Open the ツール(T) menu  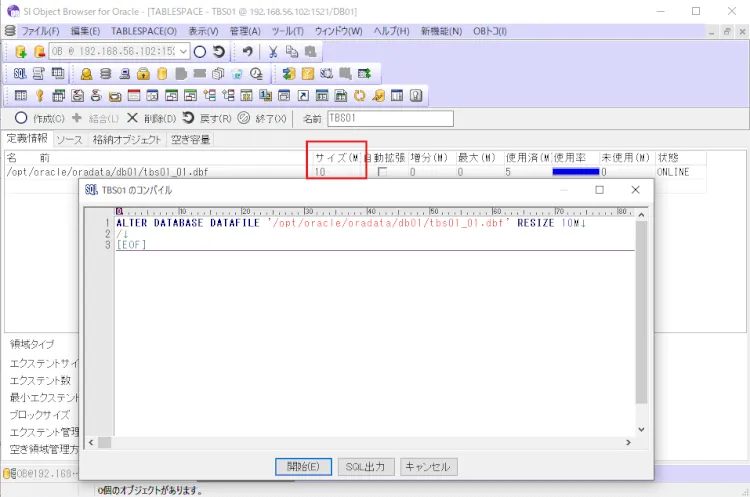pyautogui.click(x=287, y=31)
